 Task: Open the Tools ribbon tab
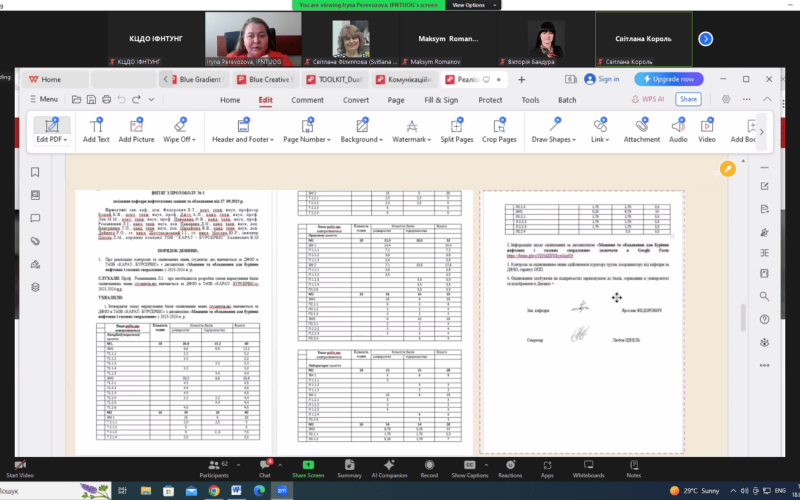(530, 100)
